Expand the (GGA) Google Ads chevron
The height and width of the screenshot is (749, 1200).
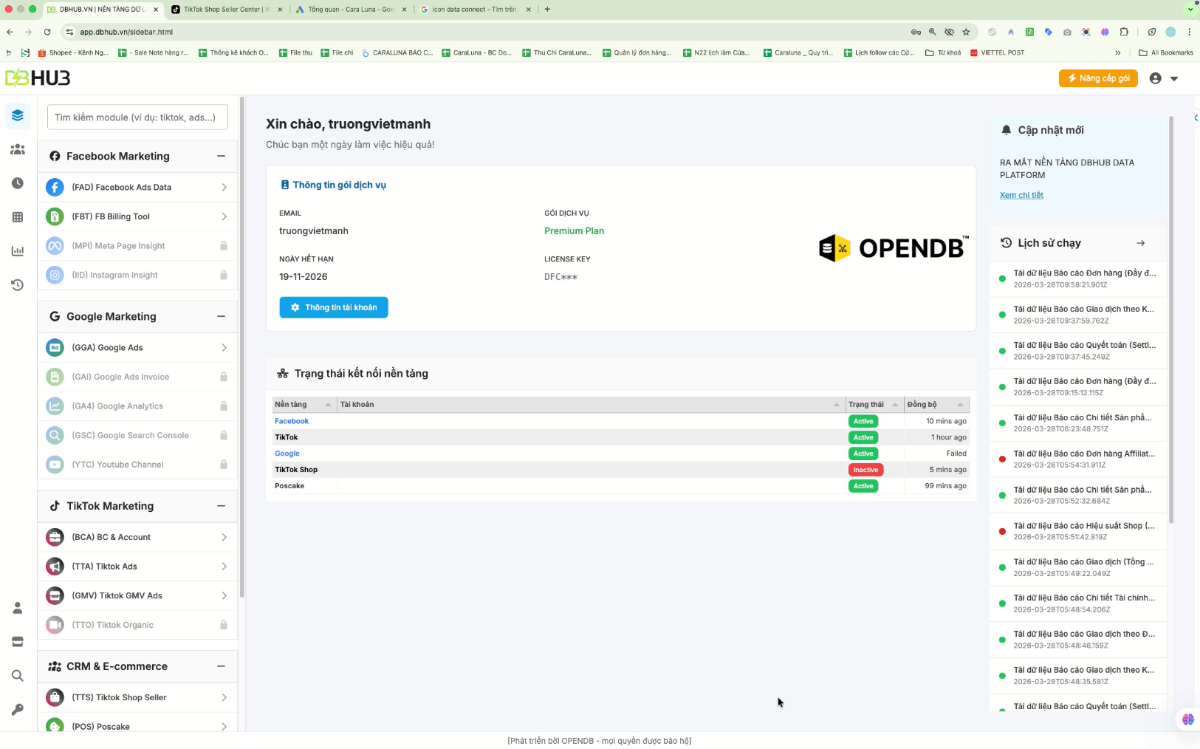point(224,348)
